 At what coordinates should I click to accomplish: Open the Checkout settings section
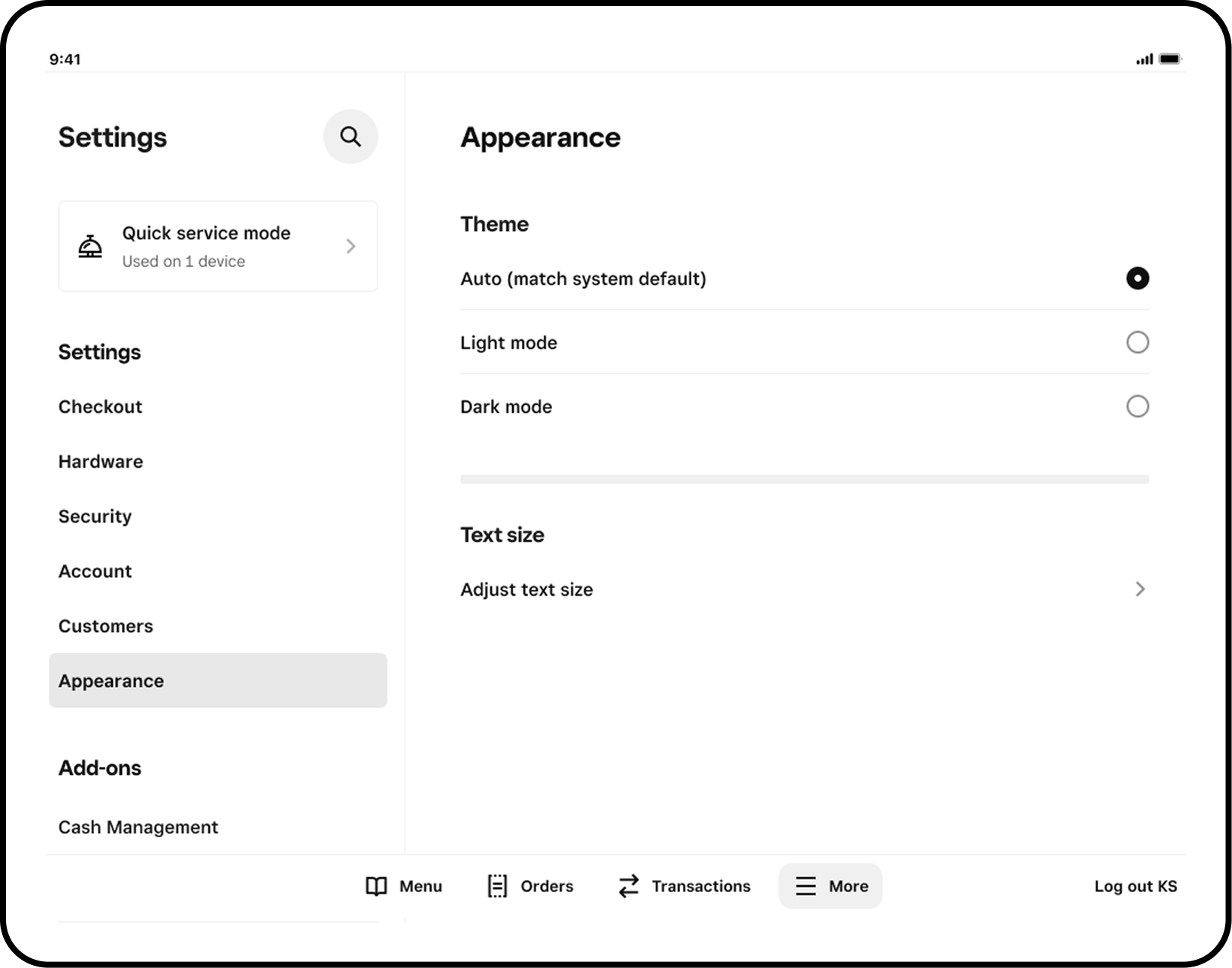point(100,406)
